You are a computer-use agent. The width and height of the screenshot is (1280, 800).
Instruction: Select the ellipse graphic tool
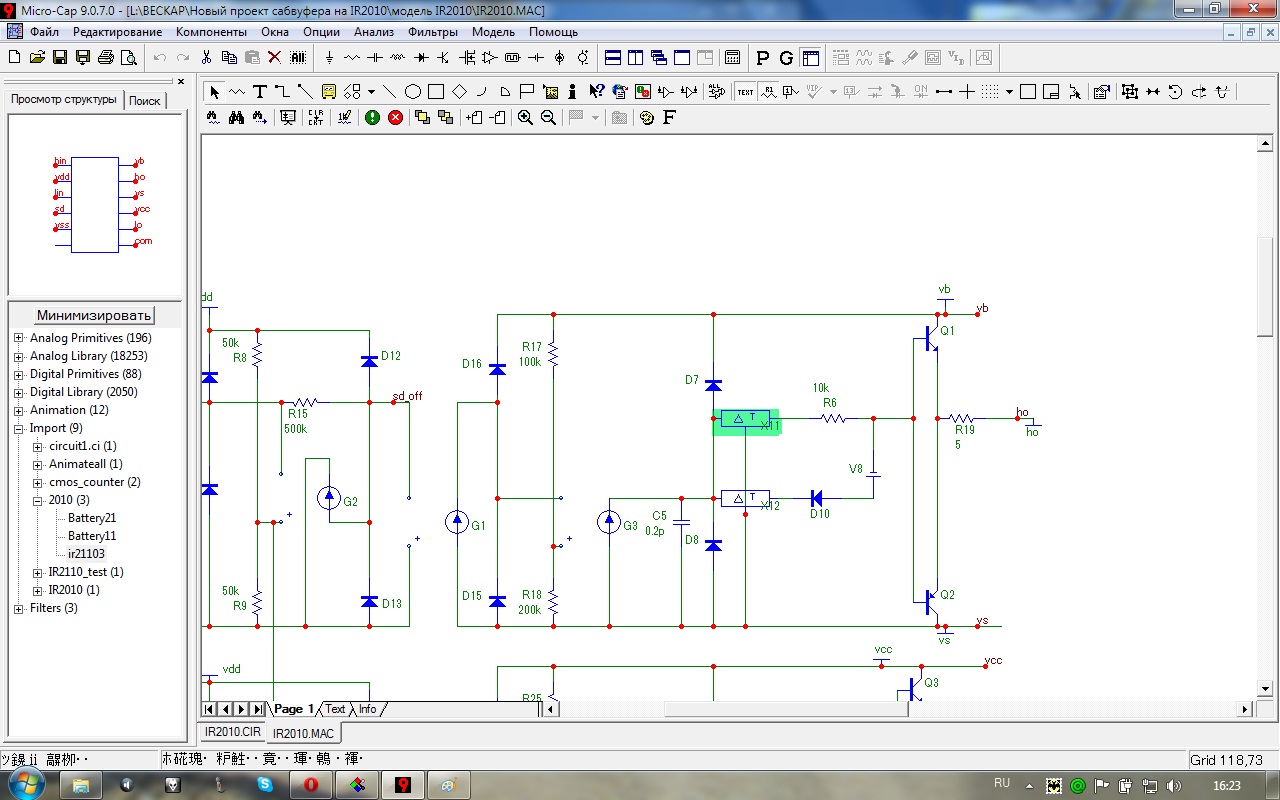pos(413,92)
